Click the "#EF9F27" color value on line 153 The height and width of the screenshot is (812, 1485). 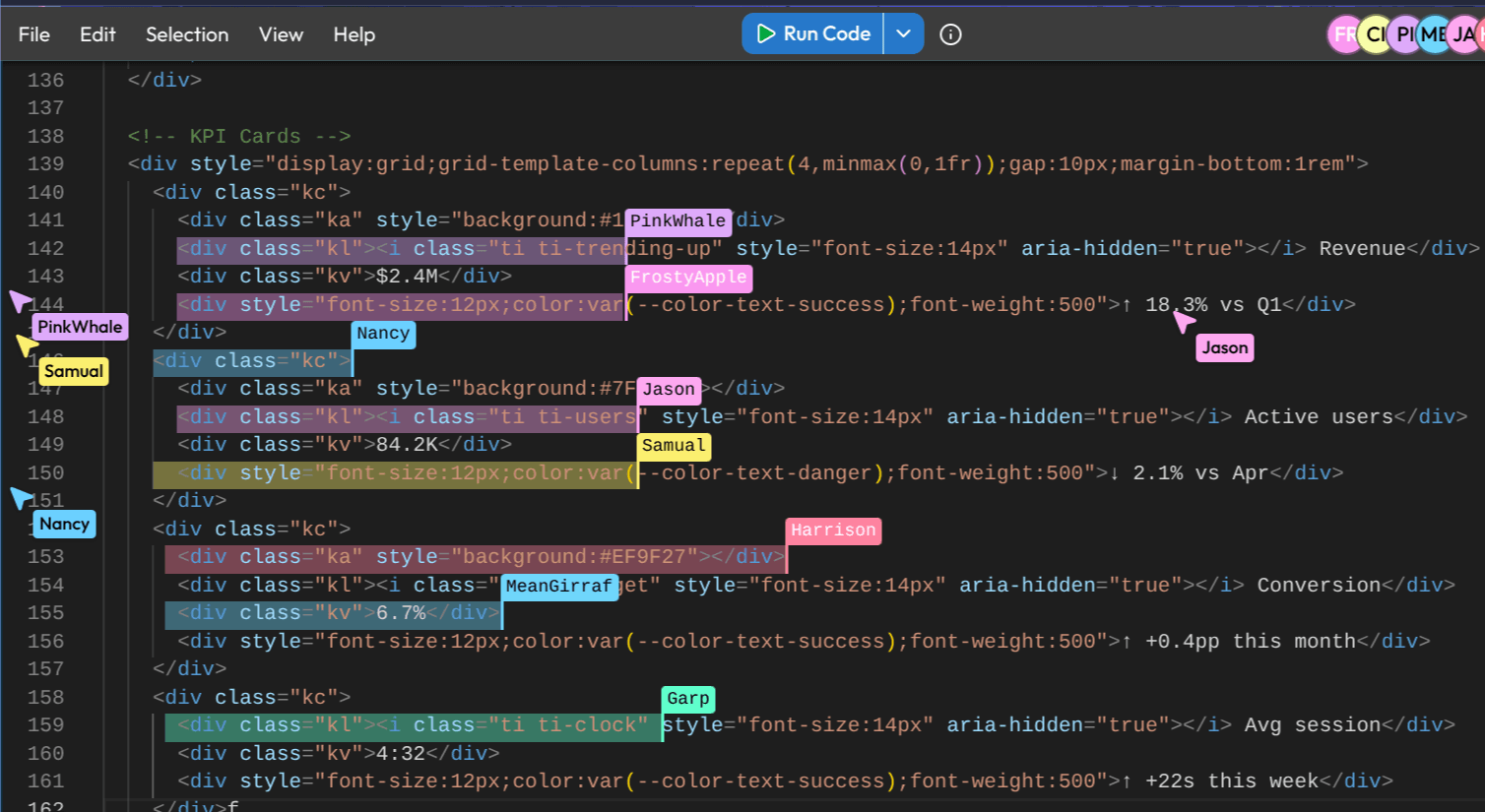(x=642, y=557)
